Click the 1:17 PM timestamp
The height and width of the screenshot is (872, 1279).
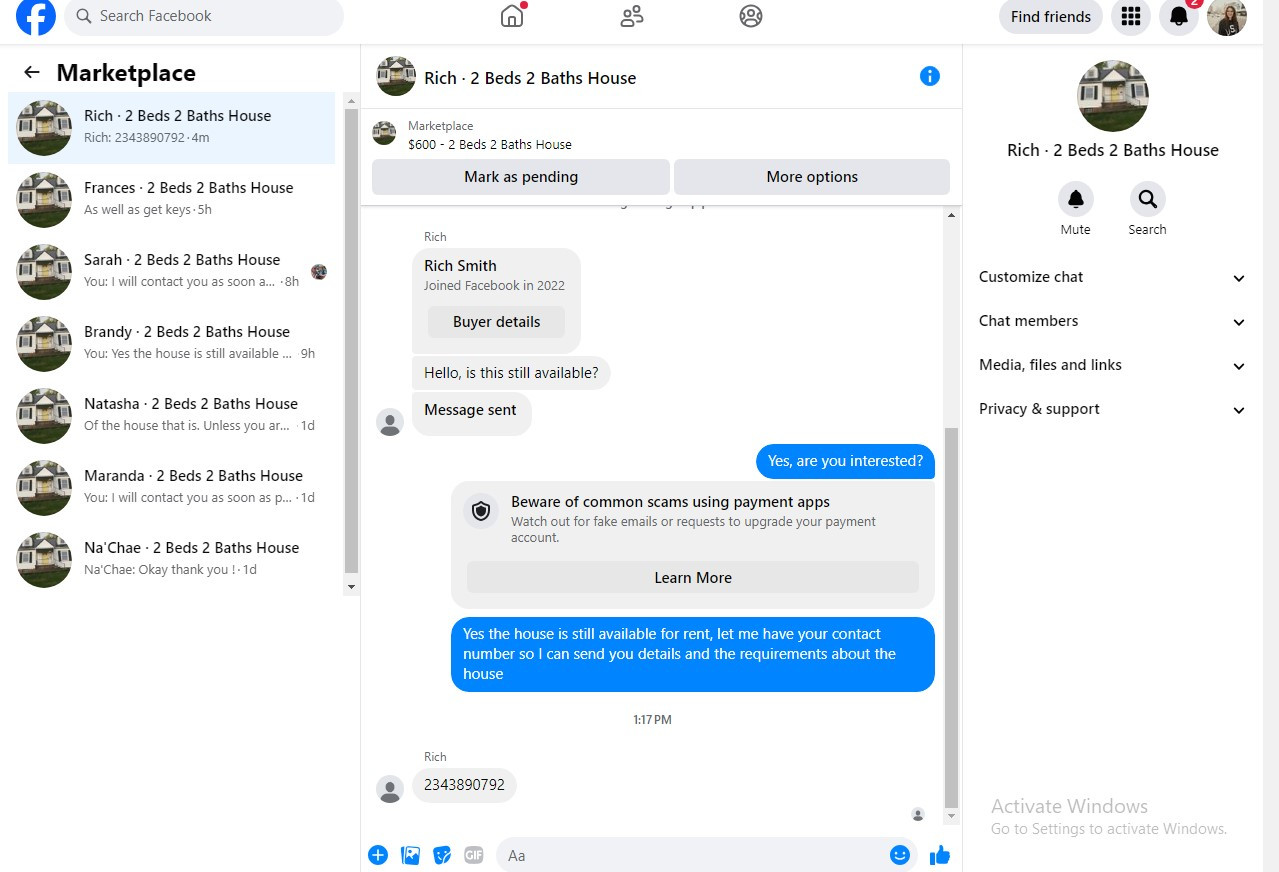point(652,720)
